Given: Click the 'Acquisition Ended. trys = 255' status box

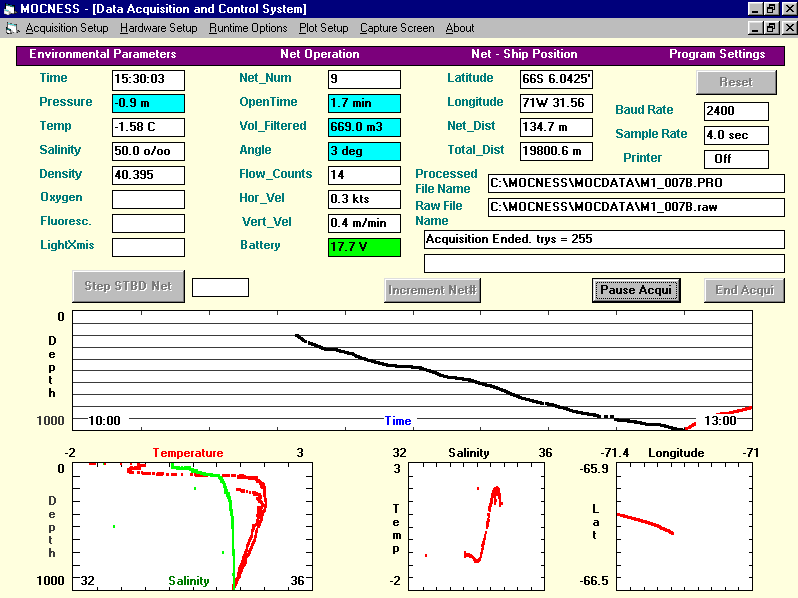Looking at the screenshot, I should click(x=604, y=239).
